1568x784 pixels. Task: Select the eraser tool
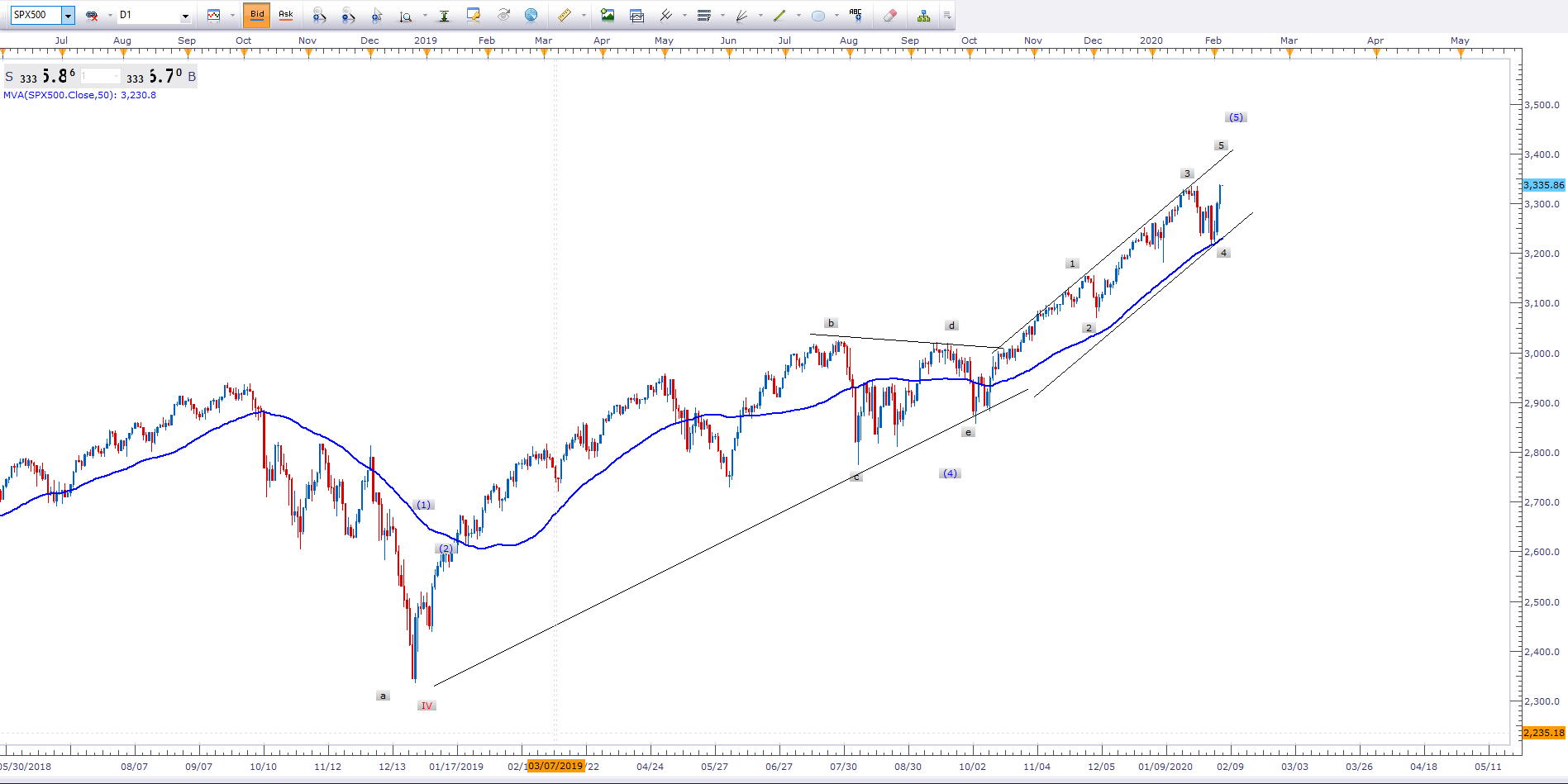[889, 15]
